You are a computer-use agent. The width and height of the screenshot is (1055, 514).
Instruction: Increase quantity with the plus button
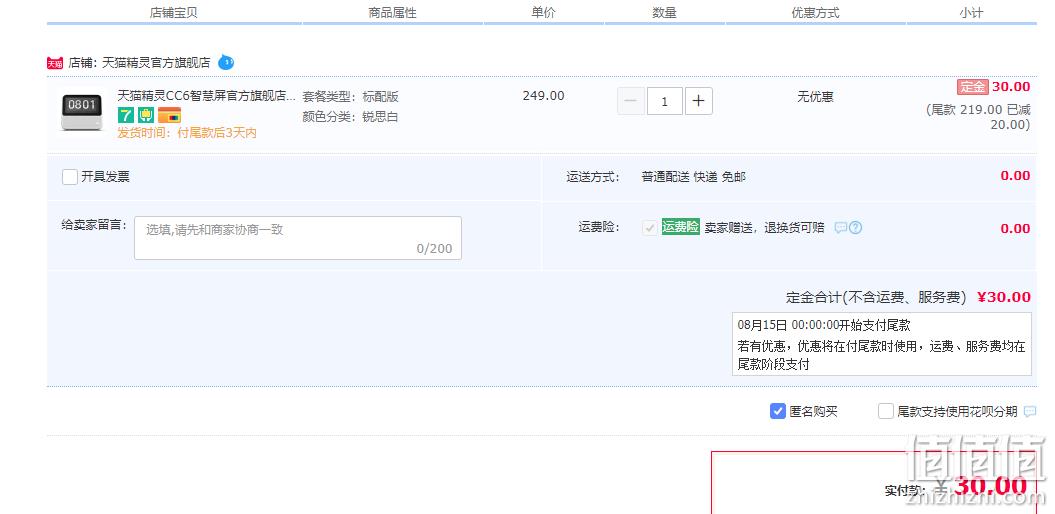(x=698, y=101)
